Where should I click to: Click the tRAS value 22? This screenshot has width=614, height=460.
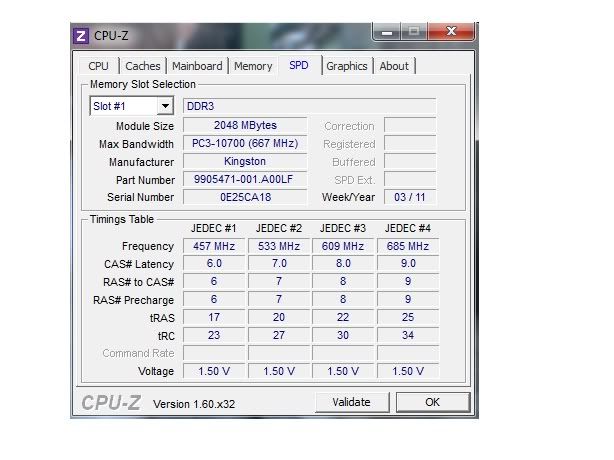point(343,317)
